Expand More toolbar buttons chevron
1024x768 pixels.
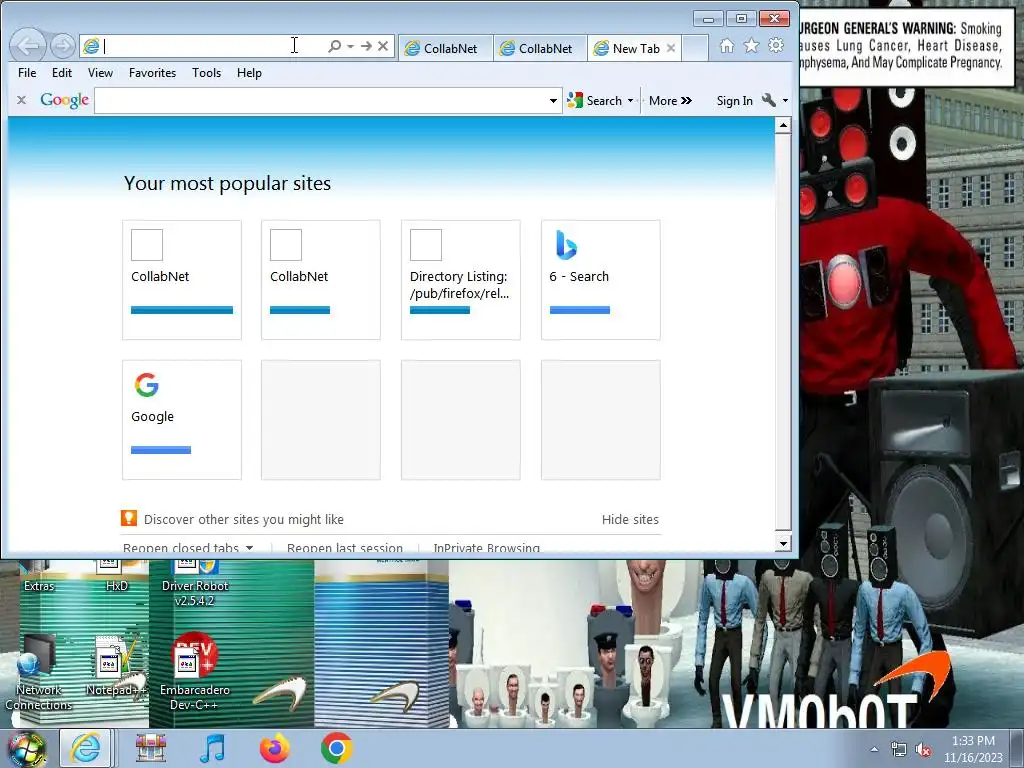click(x=670, y=101)
